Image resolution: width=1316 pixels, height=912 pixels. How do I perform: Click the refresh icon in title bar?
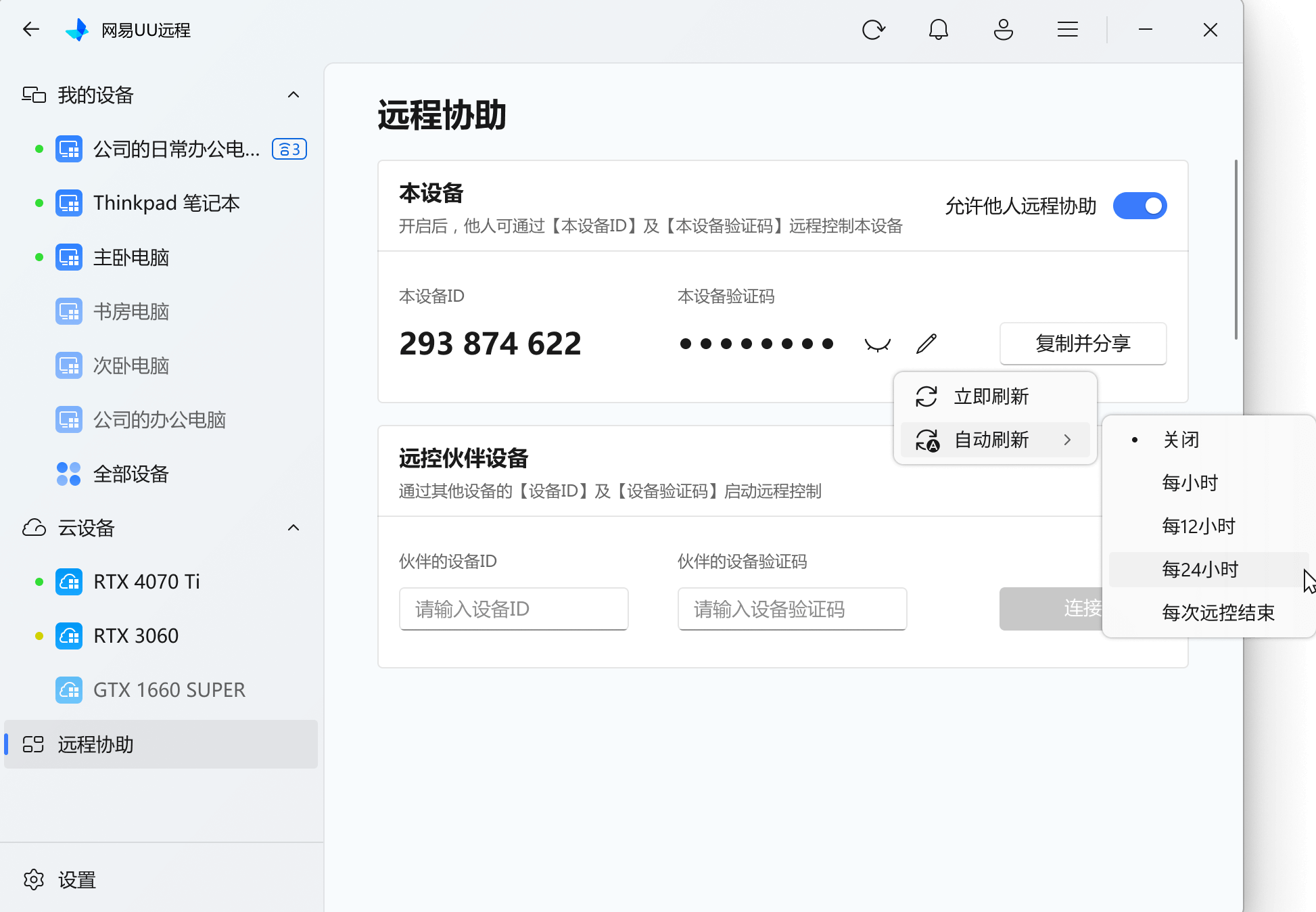(873, 30)
